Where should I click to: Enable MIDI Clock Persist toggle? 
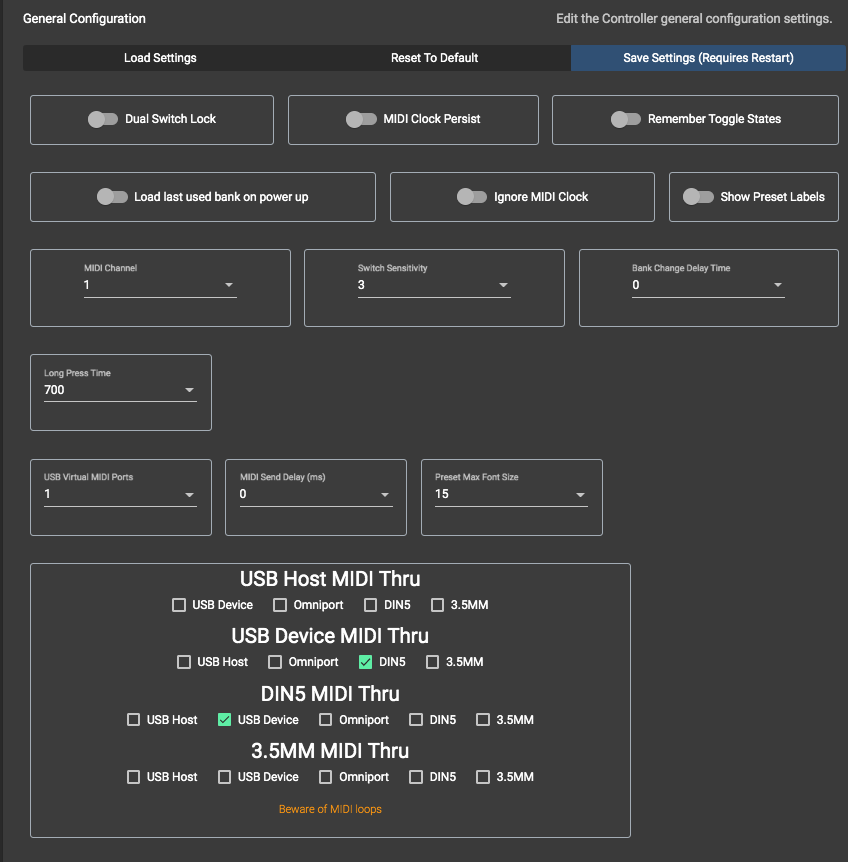tap(361, 119)
